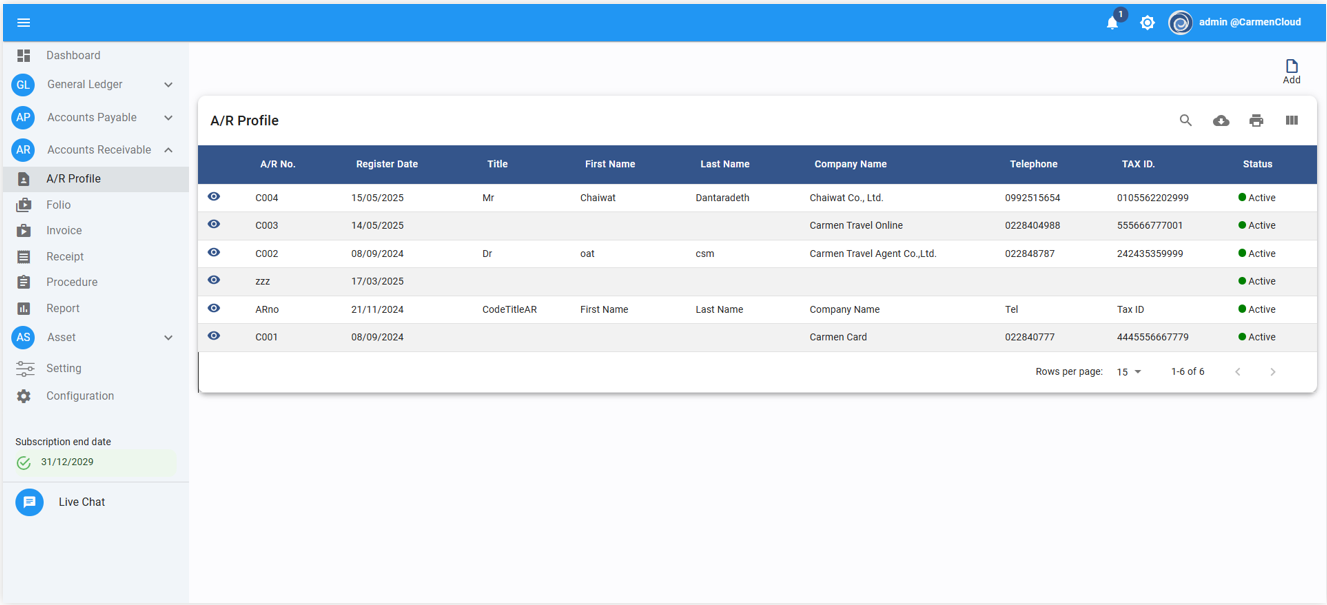Click the Add document icon
Image resolution: width=1327 pixels, height=605 pixels.
point(1291,70)
